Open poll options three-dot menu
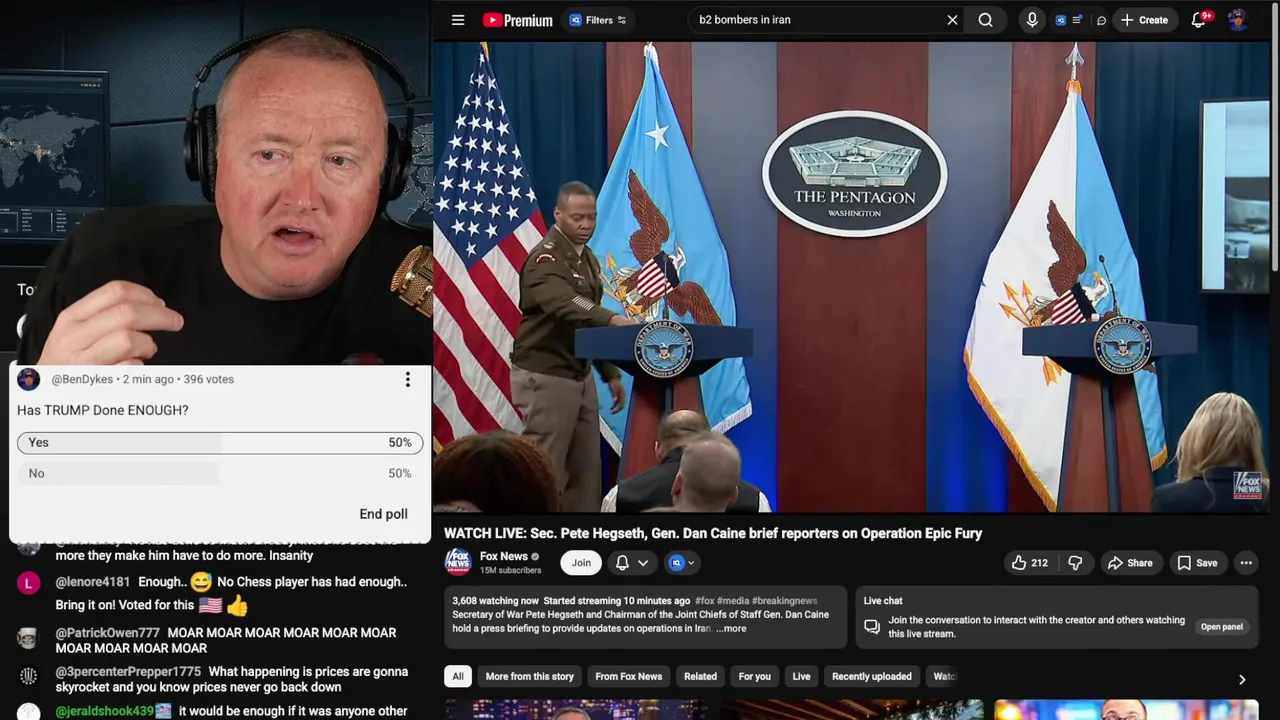The height and width of the screenshot is (720, 1280). point(407,380)
